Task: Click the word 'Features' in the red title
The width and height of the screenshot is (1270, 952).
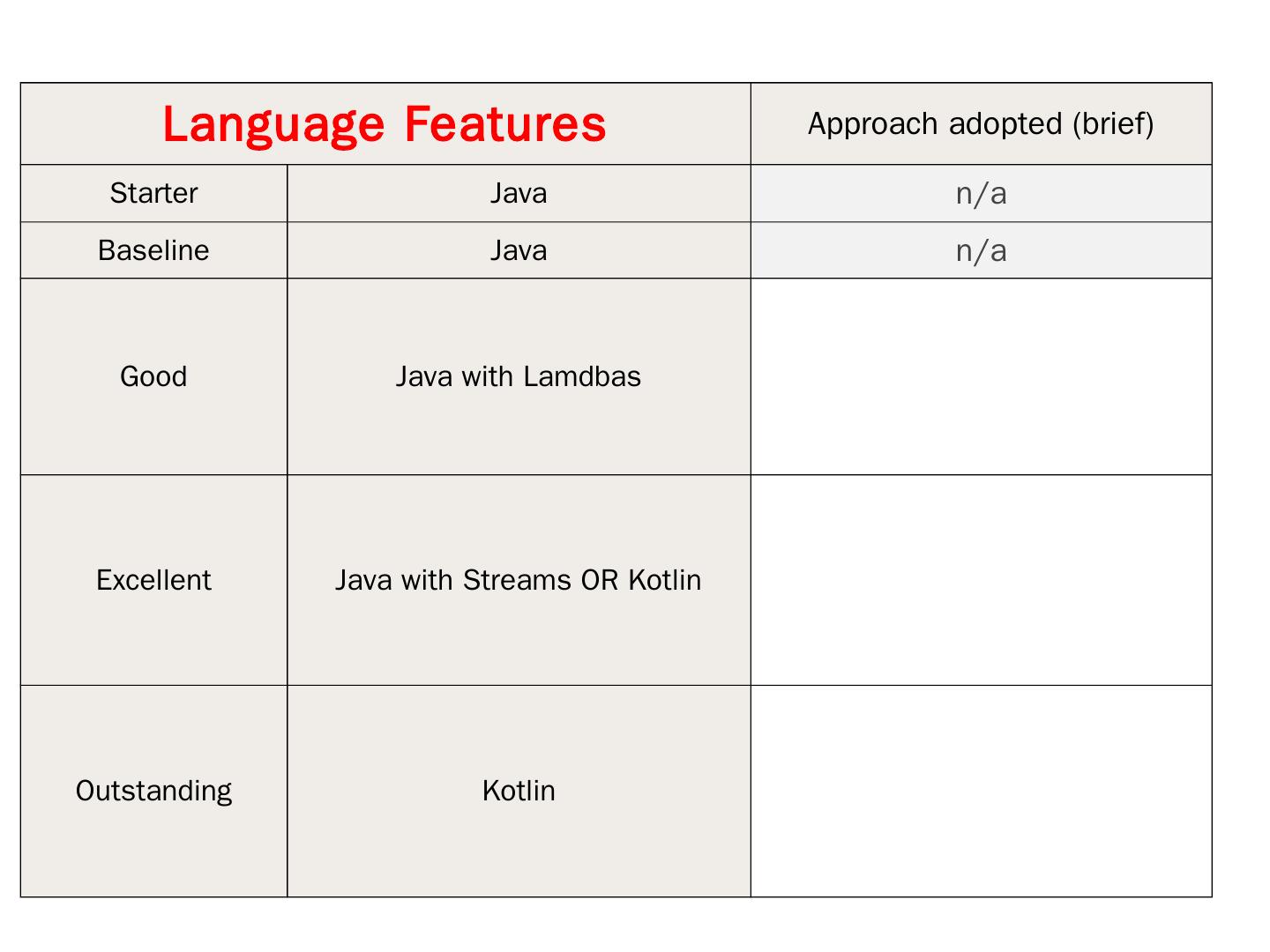Action: [x=505, y=124]
